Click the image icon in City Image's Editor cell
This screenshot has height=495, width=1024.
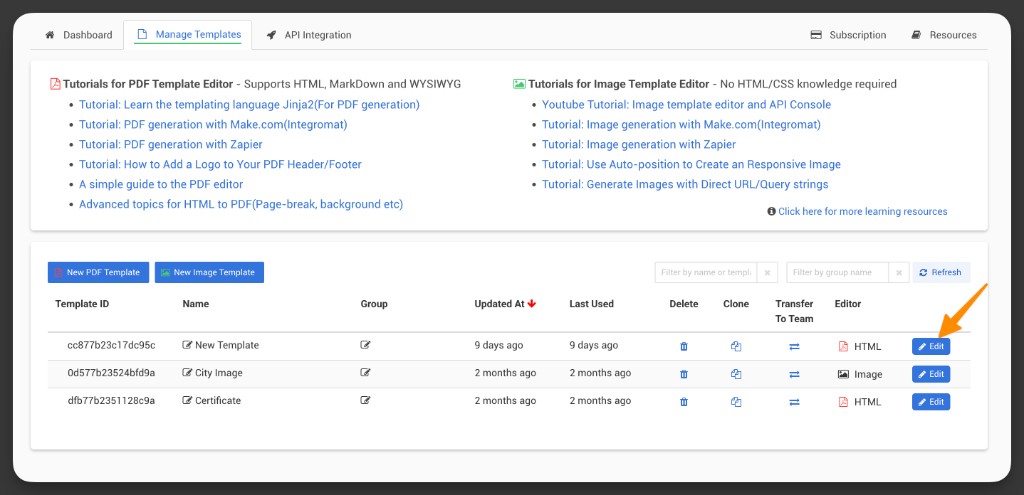843,374
